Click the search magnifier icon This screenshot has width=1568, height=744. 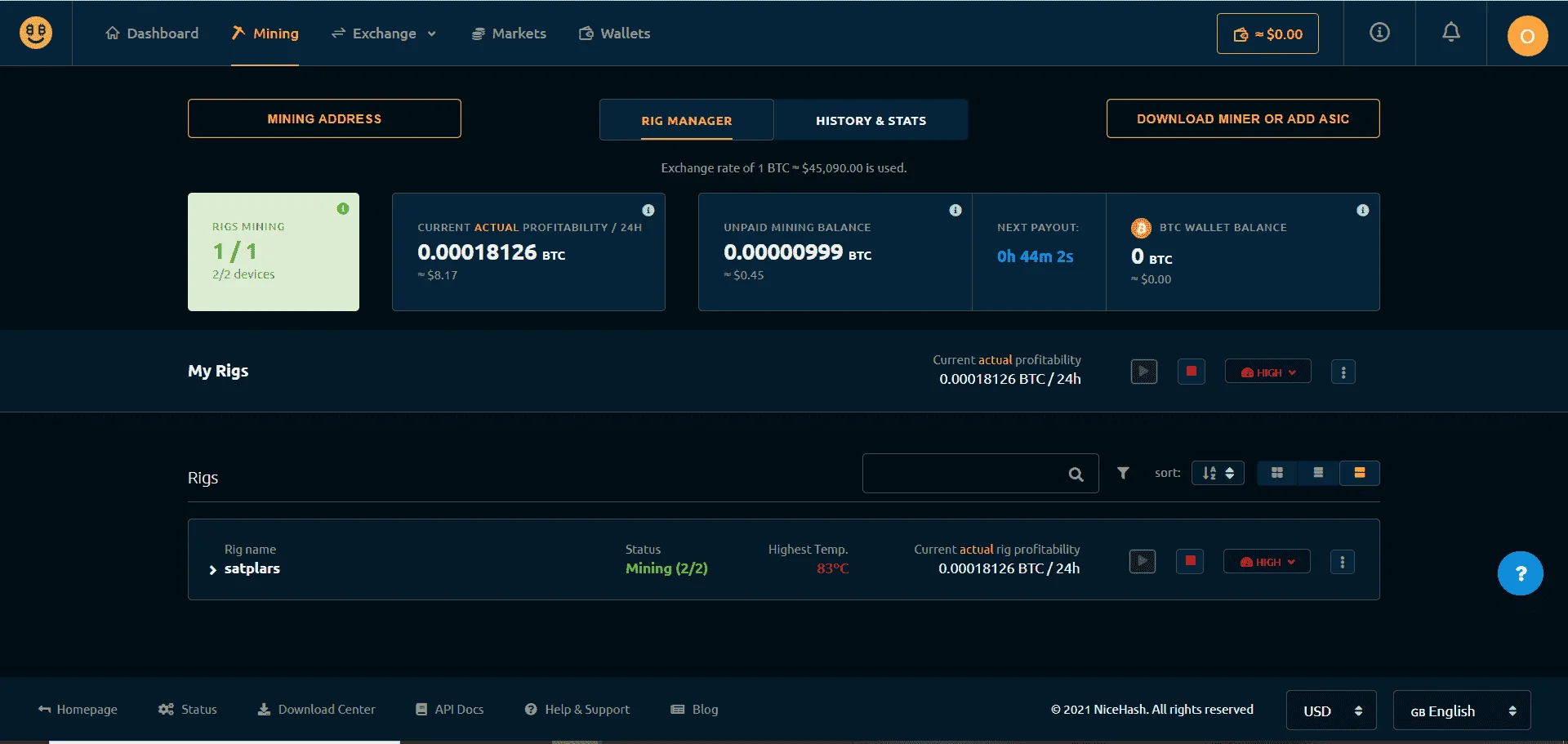[x=1076, y=474]
